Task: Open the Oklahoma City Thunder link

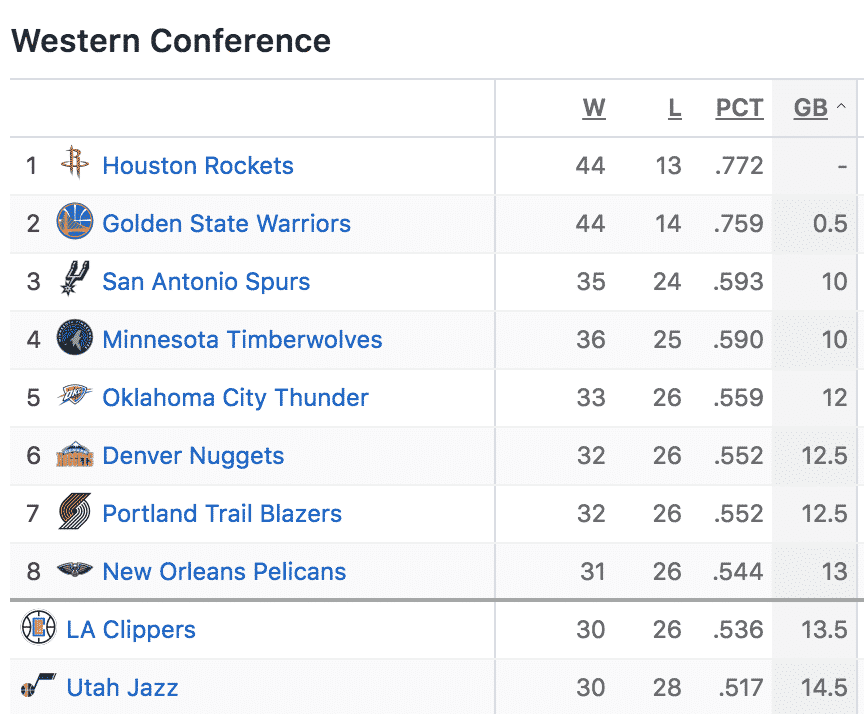Action: (235, 398)
